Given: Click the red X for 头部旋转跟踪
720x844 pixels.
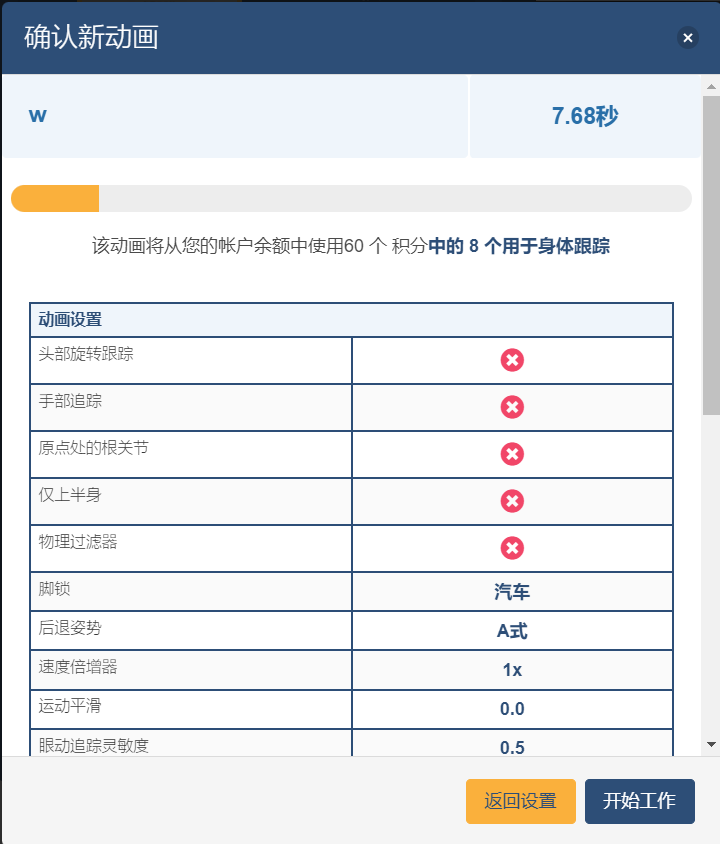Looking at the screenshot, I should (x=512, y=360).
